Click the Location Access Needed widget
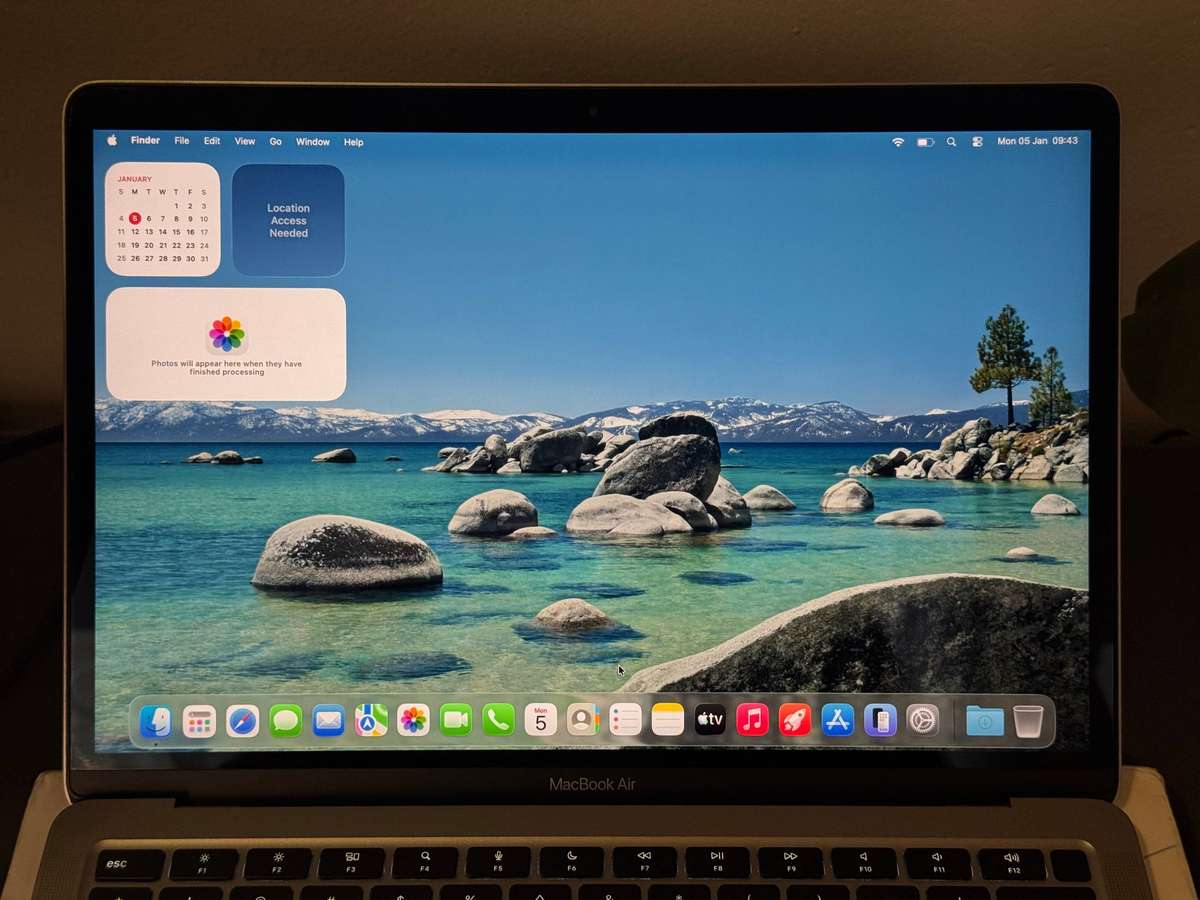The height and width of the screenshot is (900, 1200). point(289,220)
